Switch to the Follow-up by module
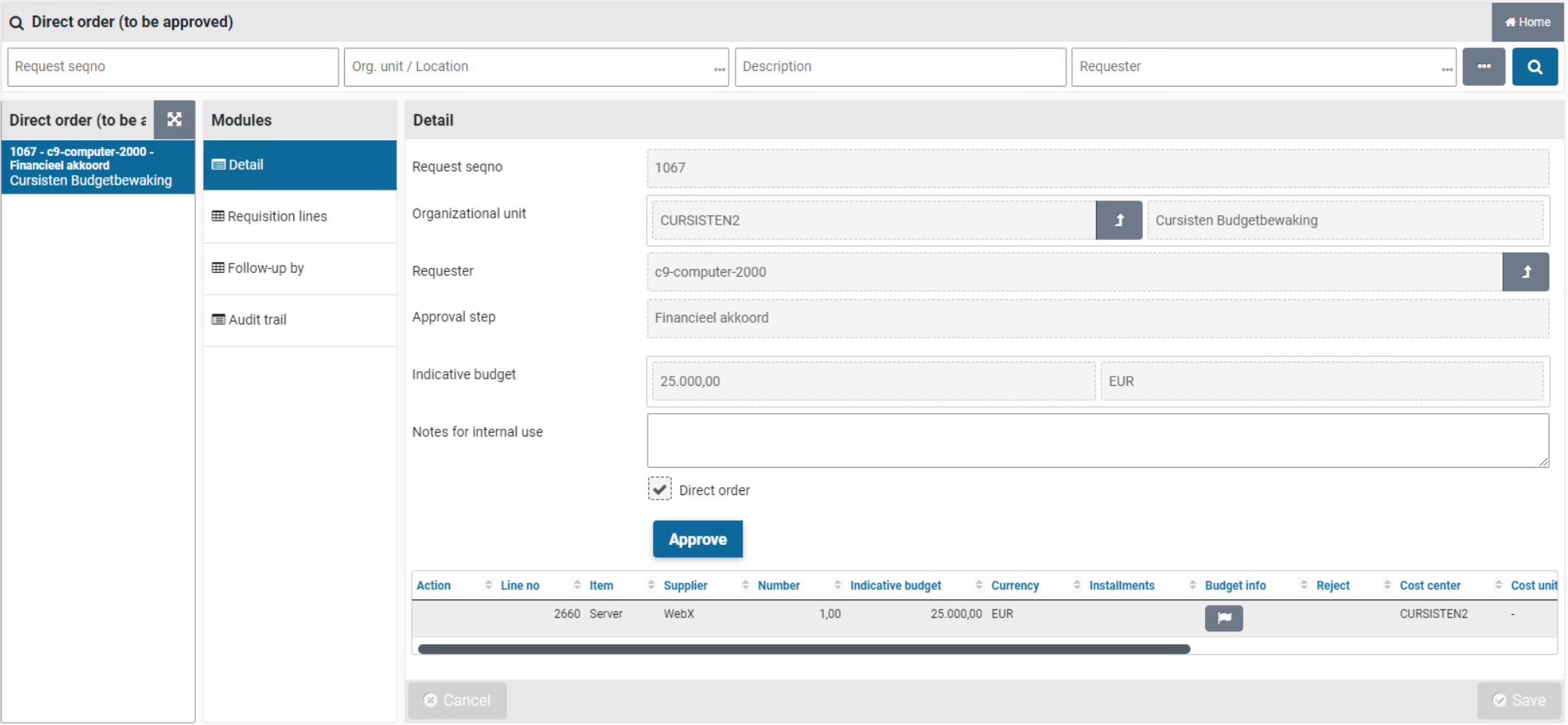This screenshot has width=1568, height=725. [x=265, y=268]
